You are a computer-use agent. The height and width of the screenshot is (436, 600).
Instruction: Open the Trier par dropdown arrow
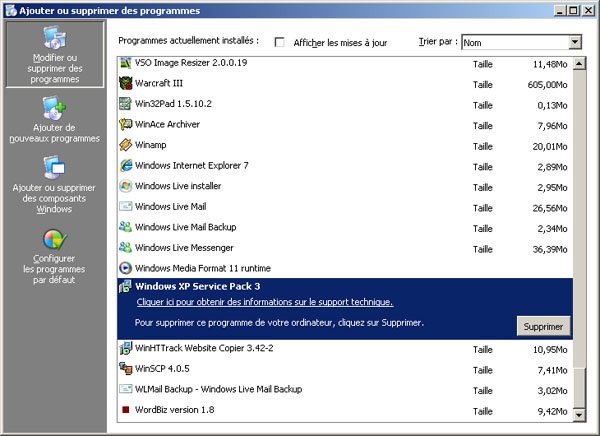point(575,42)
